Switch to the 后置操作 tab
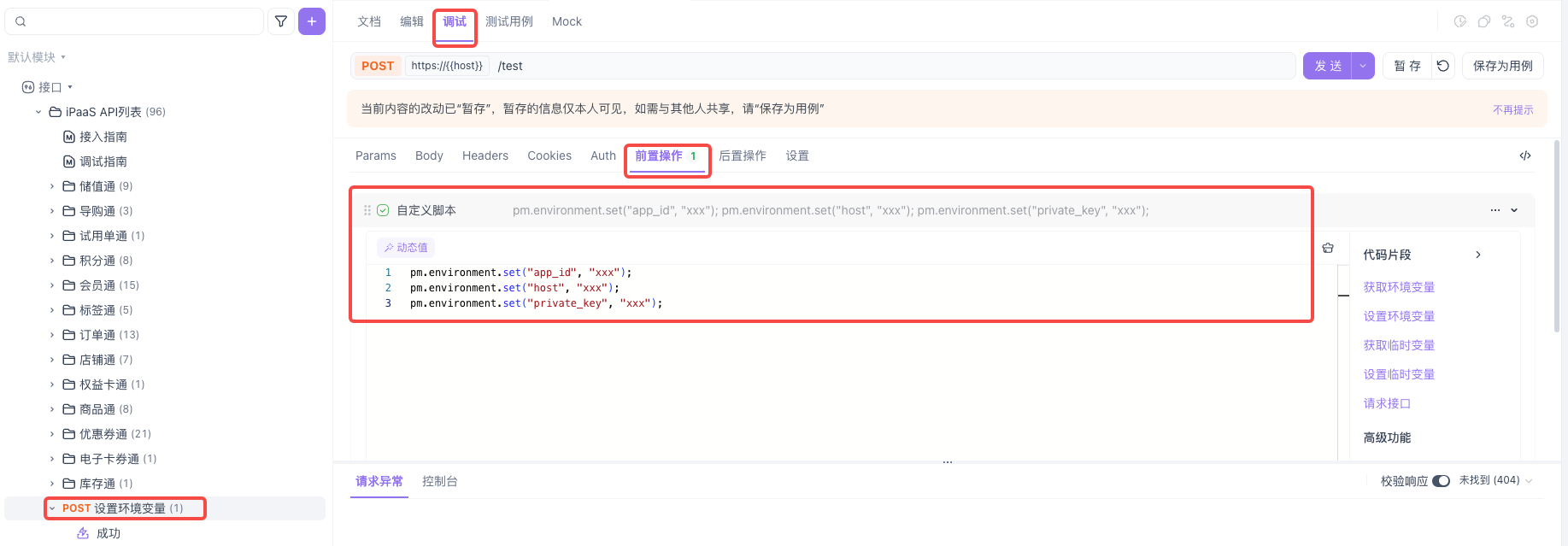The width and height of the screenshot is (1568, 546). pyautogui.click(x=742, y=156)
